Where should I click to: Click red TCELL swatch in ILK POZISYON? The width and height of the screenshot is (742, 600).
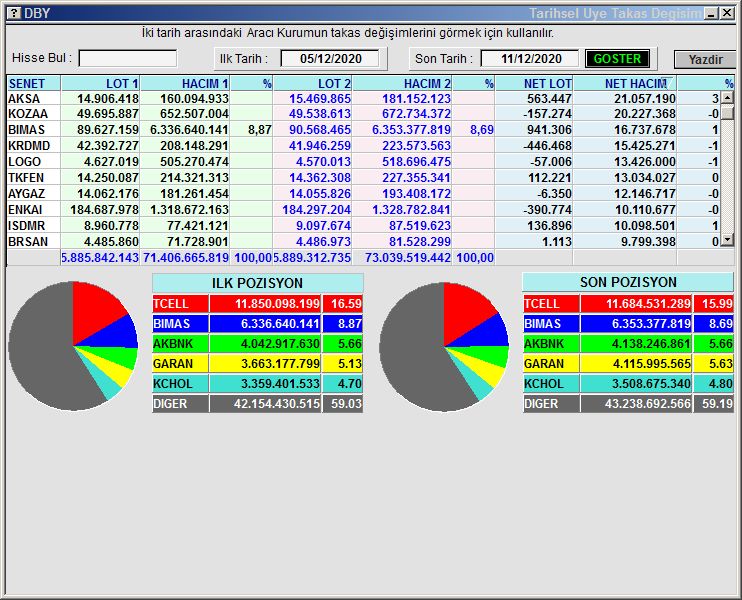coord(180,303)
